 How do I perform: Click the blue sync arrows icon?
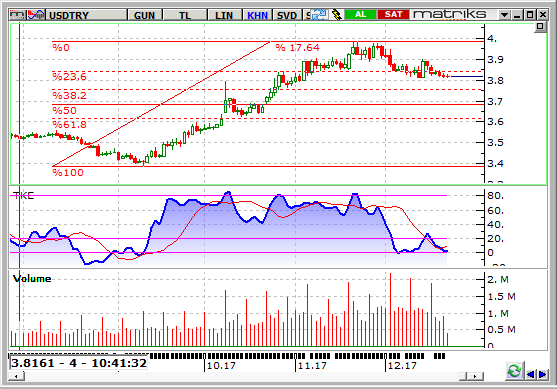pyautogui.click(x=319, y=15)
